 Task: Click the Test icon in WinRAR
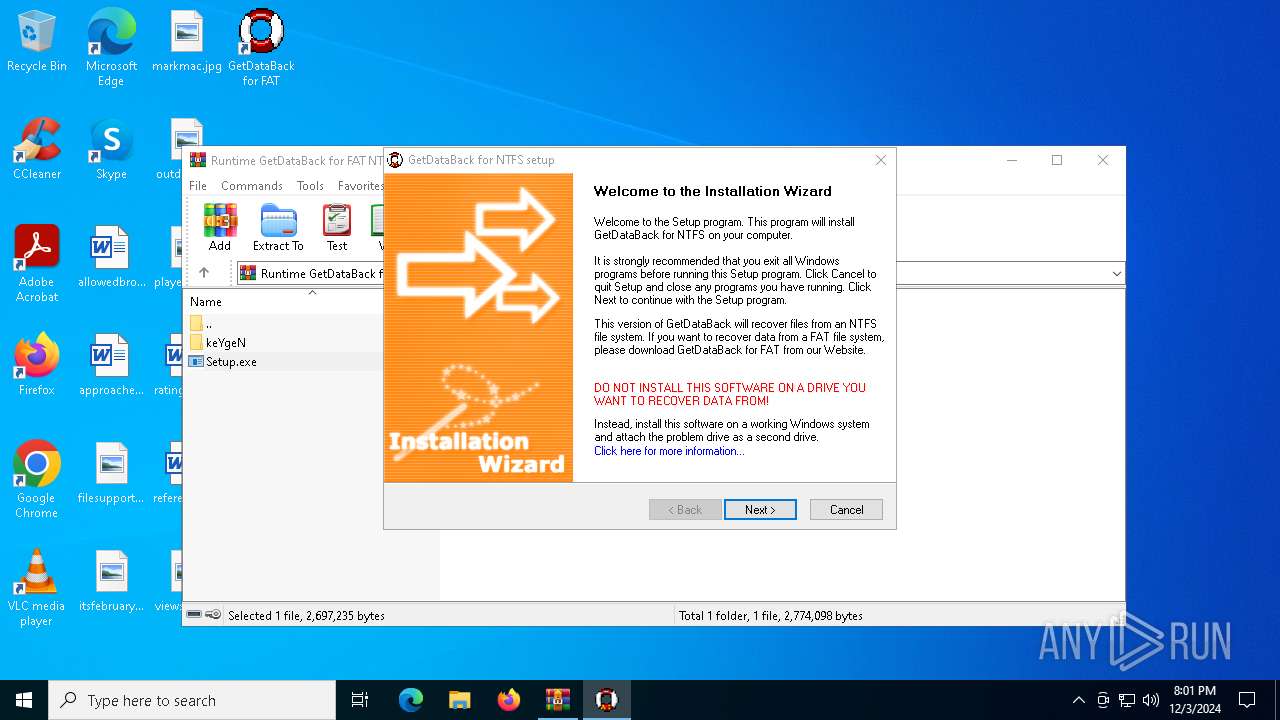(337, 228)
